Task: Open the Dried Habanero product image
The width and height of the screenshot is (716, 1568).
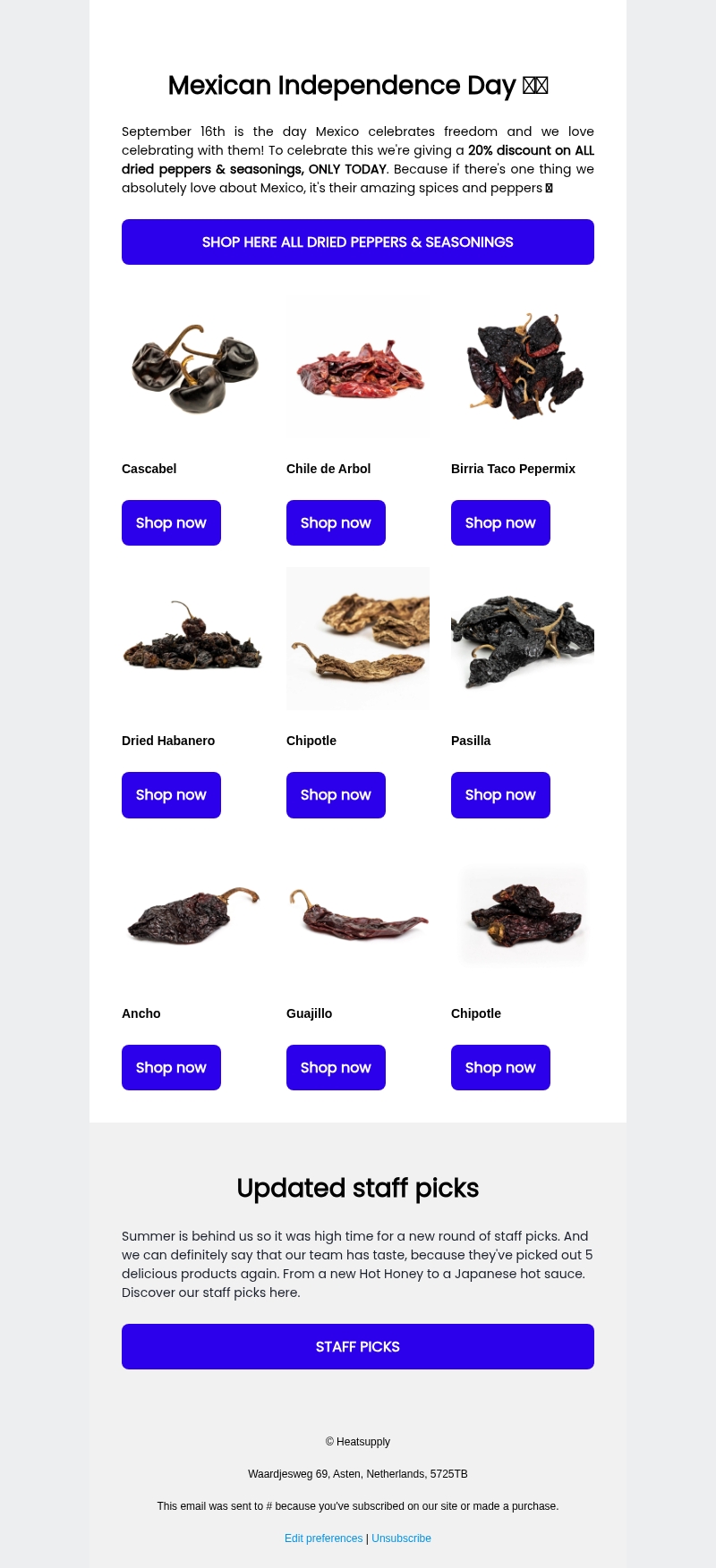Action: coord(193,639)
